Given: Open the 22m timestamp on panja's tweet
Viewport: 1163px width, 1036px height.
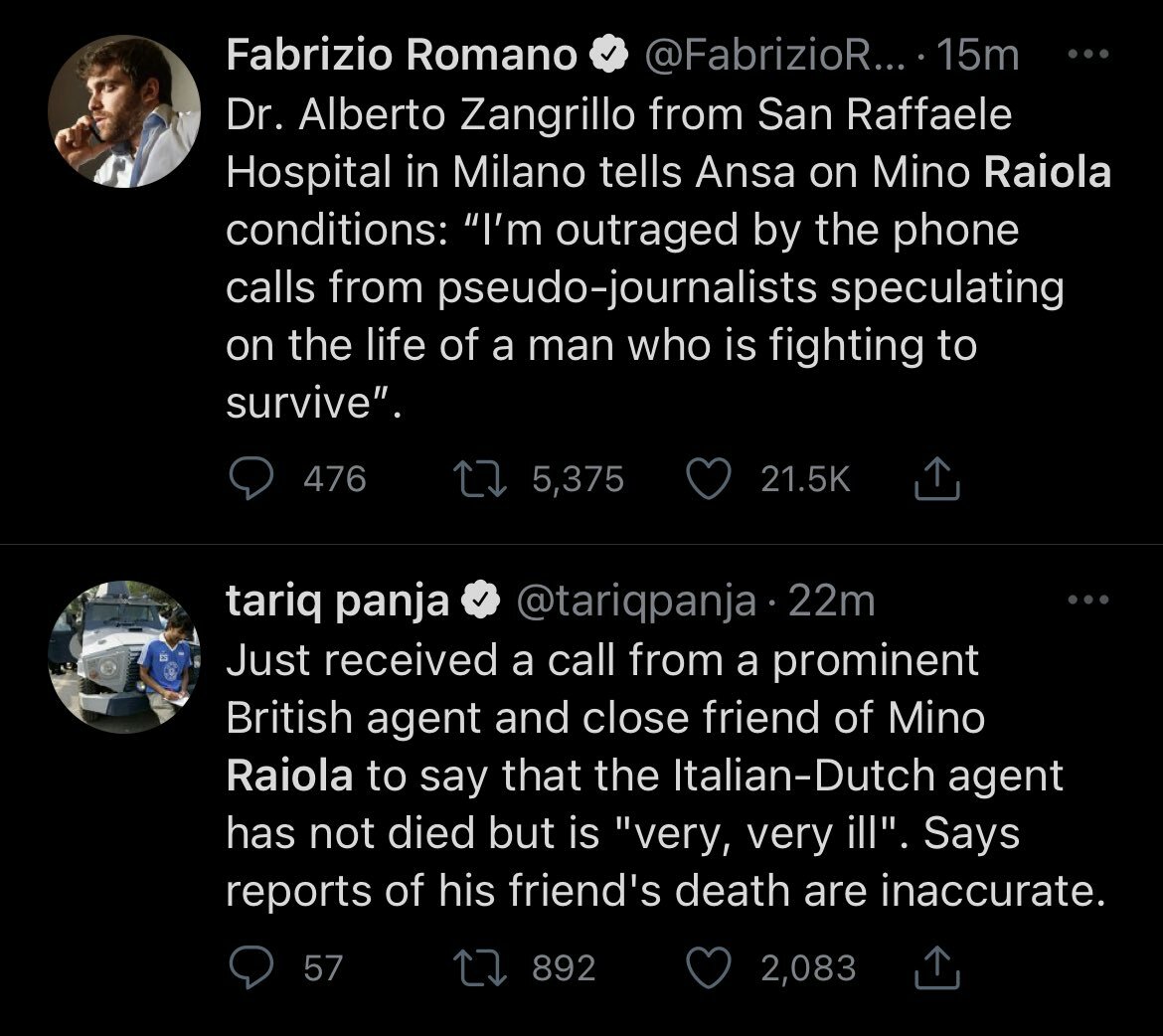Looking at the screenshot, I should point(830,602).
